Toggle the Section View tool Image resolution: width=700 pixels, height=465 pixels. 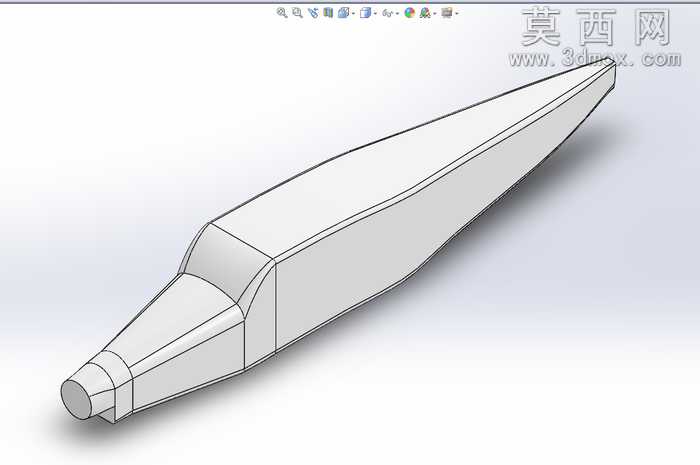coord(328,13)
